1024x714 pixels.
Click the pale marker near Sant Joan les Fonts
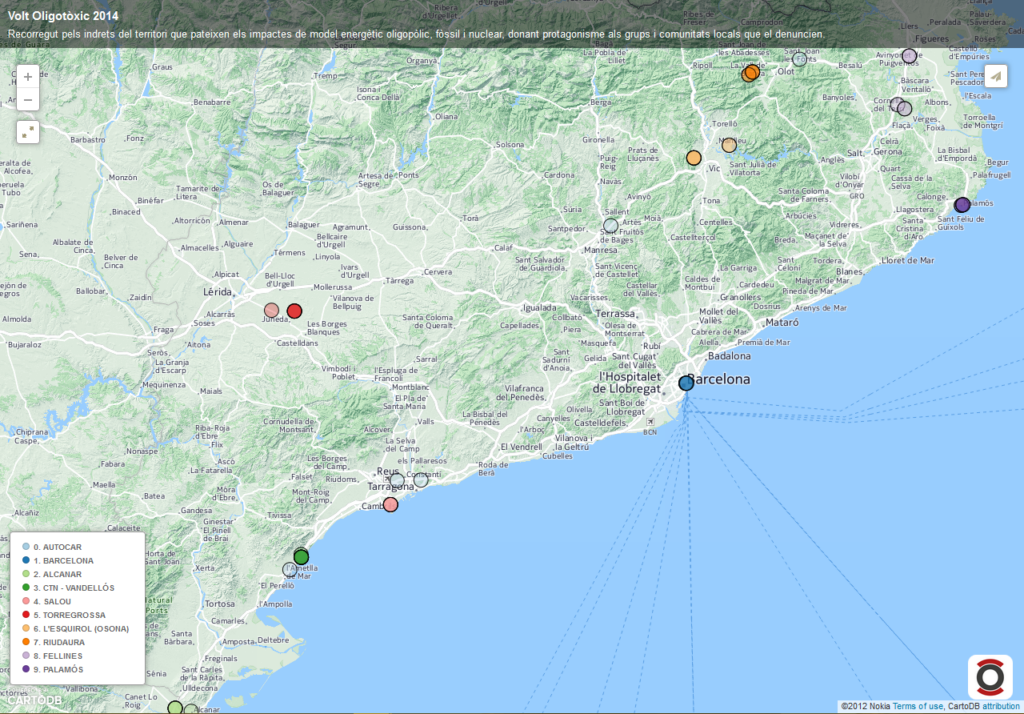click(799, 59)
